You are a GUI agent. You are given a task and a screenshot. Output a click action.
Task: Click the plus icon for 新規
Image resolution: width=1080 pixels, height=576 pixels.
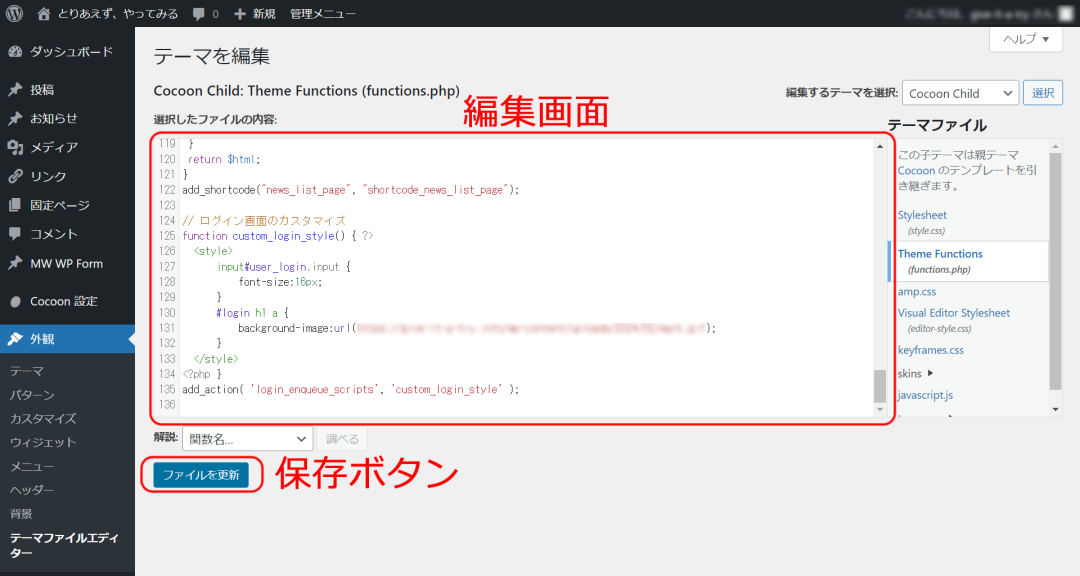point(240,14)
